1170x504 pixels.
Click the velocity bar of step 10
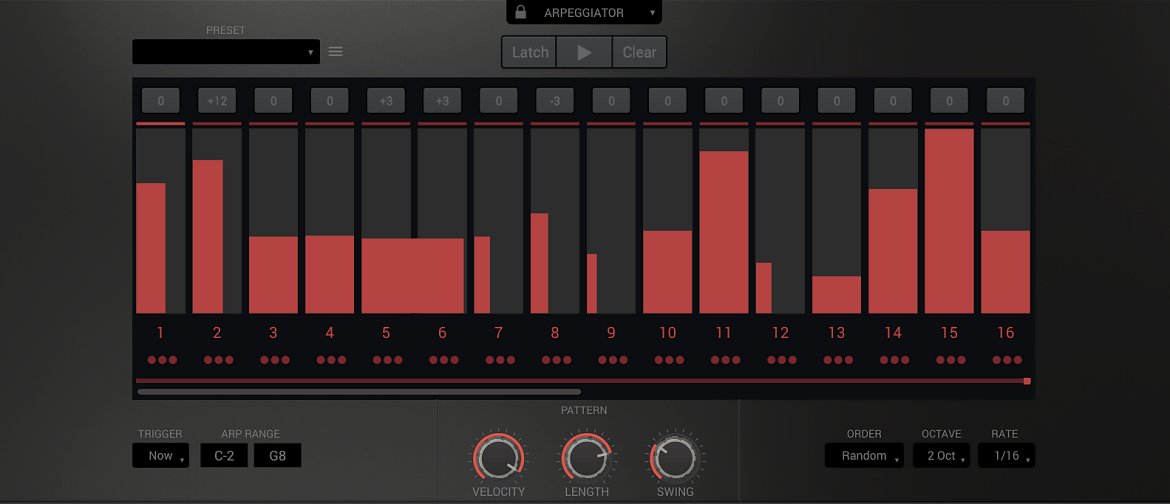[668, 272]
